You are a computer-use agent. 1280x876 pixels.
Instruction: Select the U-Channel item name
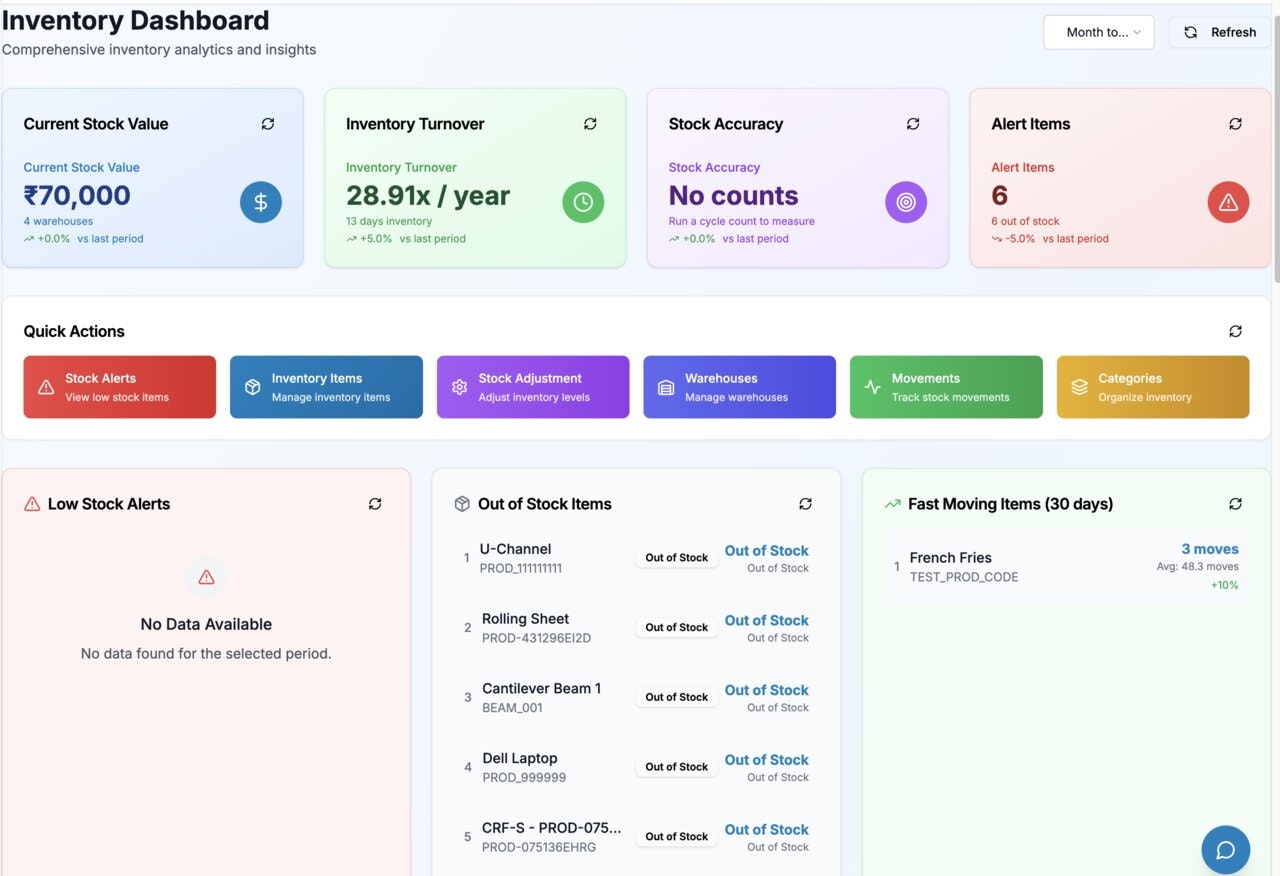(515, 549)
